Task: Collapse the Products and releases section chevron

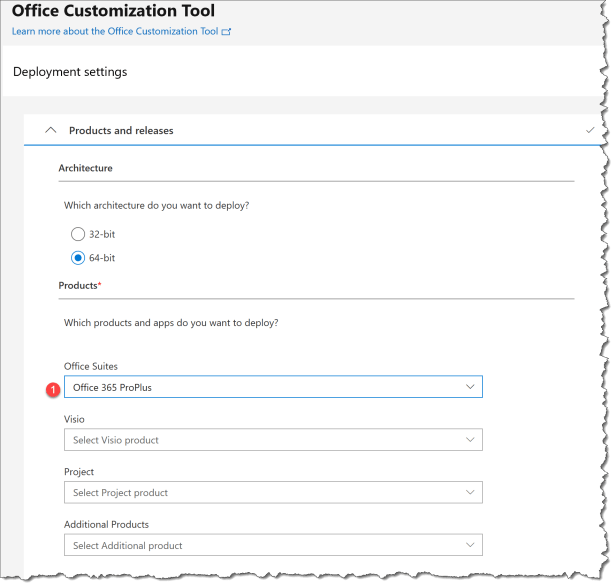Action: click(51, 130)
